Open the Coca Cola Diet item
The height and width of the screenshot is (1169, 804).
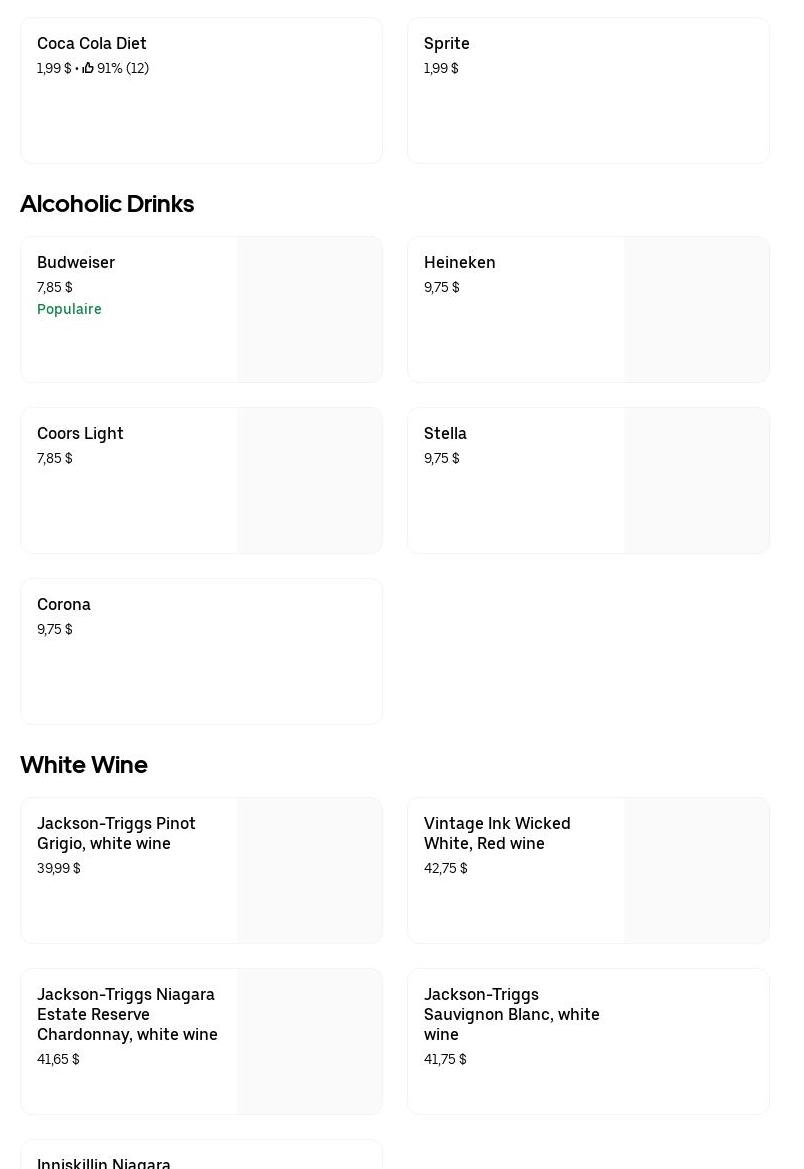92,44
